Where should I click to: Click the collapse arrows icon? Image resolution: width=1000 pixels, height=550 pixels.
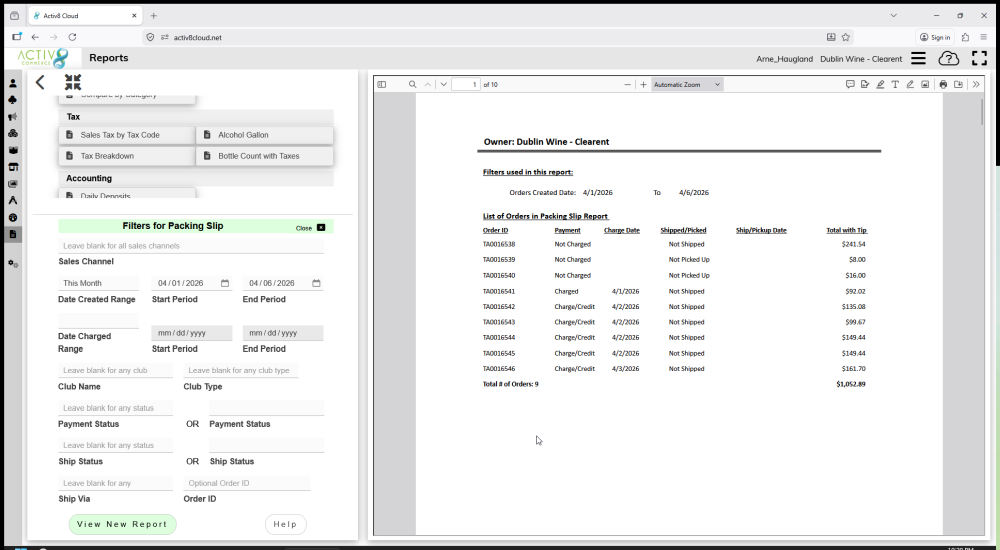[73, 82]
